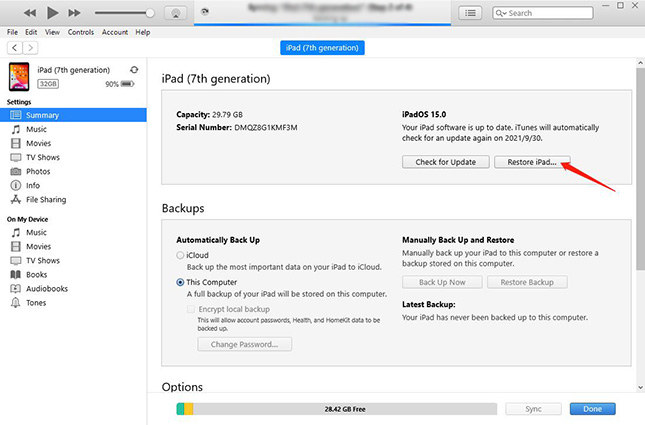Select the This Computer radio button
This screenshot has height=425, width=645.
pos(180,282)
